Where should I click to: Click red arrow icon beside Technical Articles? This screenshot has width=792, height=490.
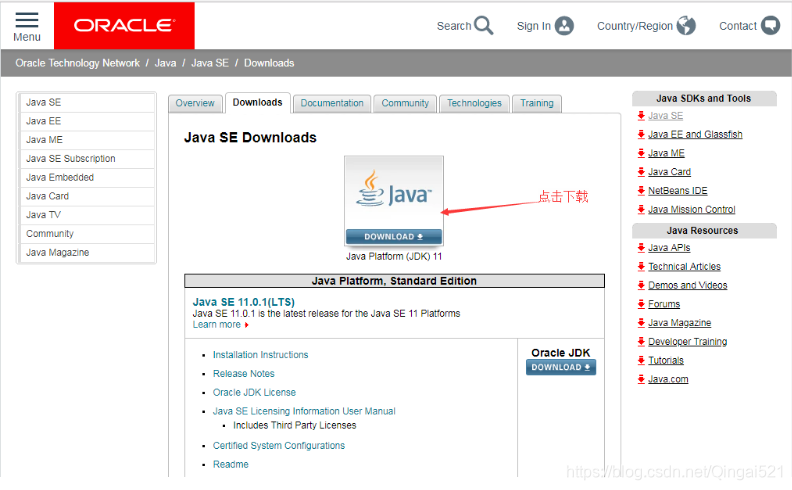[641, 266]
